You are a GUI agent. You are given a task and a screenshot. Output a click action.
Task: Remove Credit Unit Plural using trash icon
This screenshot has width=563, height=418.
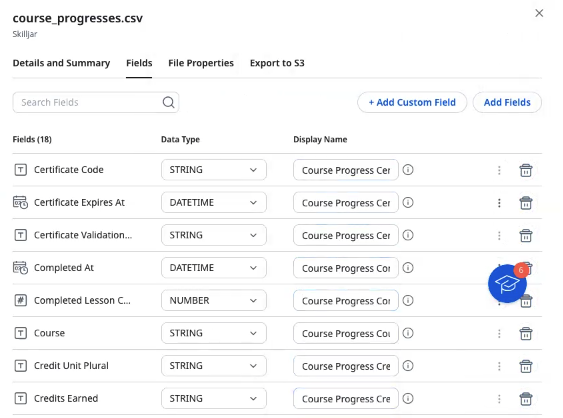(526, 366)
